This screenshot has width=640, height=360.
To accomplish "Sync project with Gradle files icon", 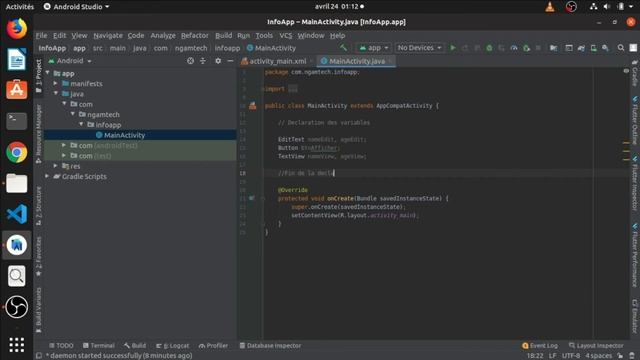I will (x=581, y=48).
